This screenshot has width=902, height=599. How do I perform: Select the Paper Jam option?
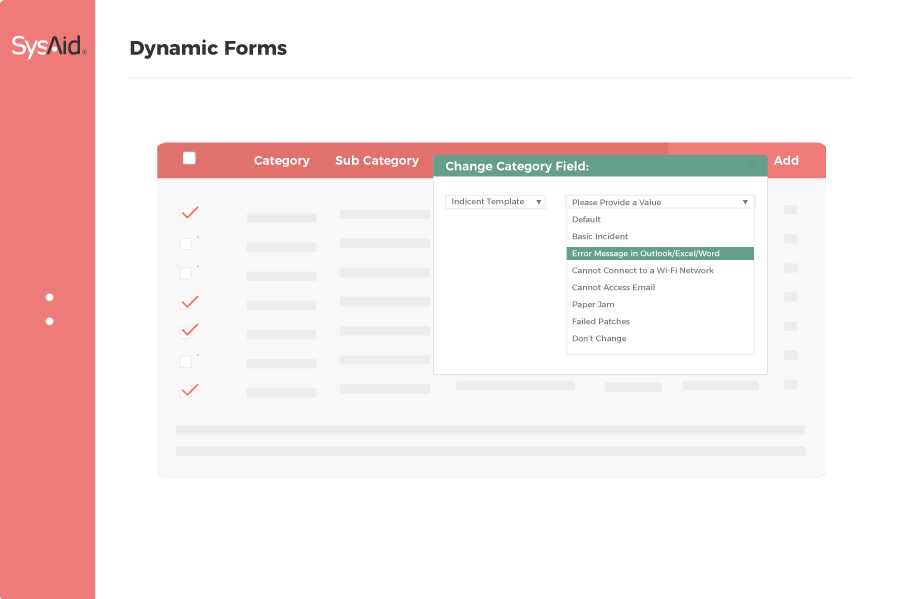point(660,304)
